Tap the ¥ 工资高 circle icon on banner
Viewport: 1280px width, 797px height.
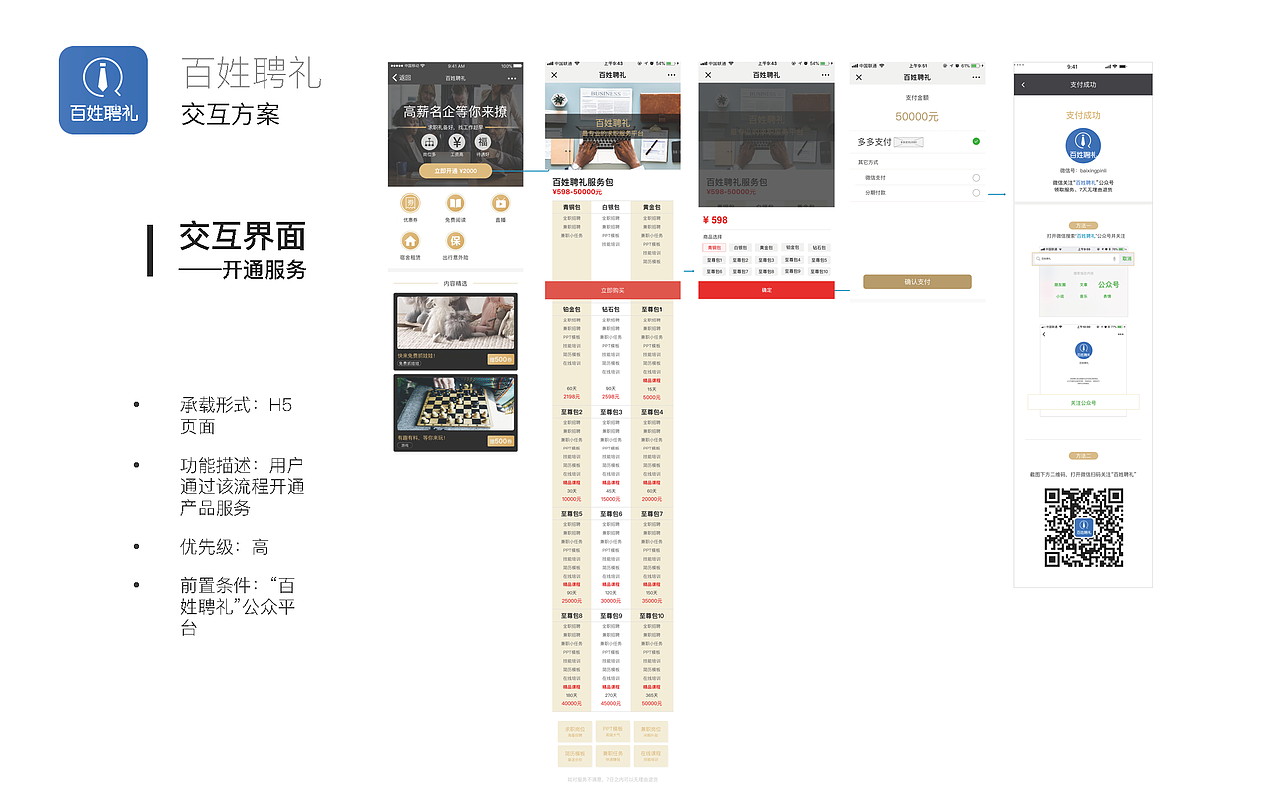(x=456, y=142)
